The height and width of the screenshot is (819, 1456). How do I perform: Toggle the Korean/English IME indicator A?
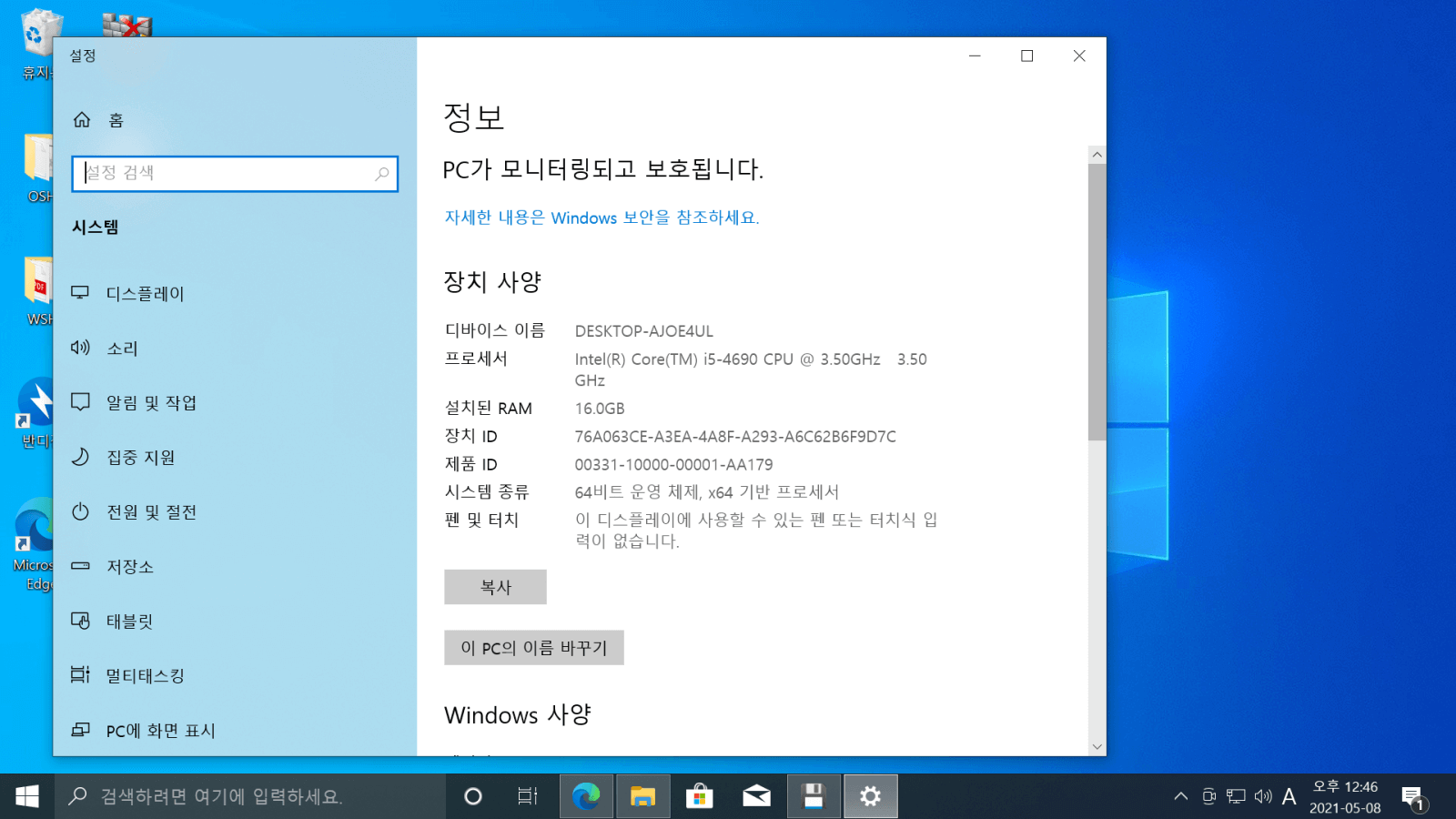point(1289,796)
